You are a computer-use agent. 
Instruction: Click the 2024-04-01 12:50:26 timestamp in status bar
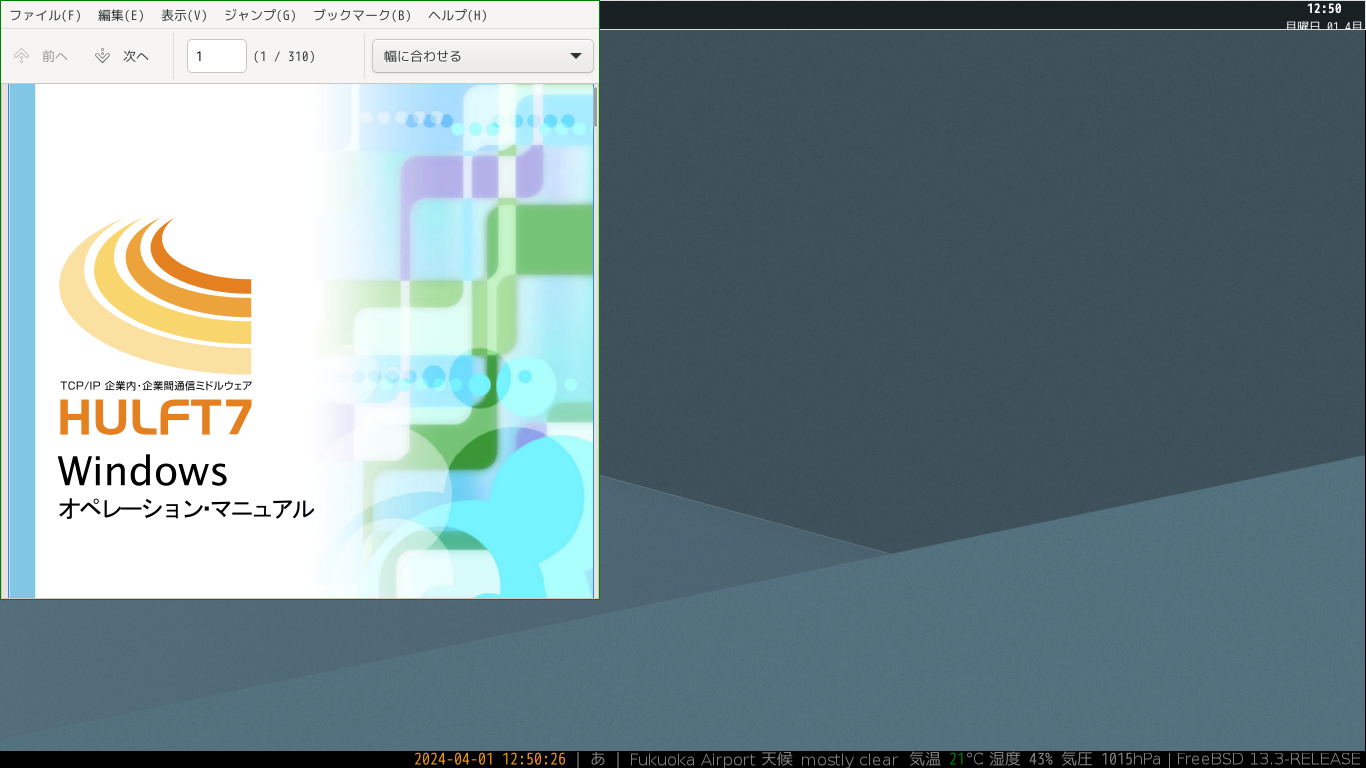tap(490, 759)
